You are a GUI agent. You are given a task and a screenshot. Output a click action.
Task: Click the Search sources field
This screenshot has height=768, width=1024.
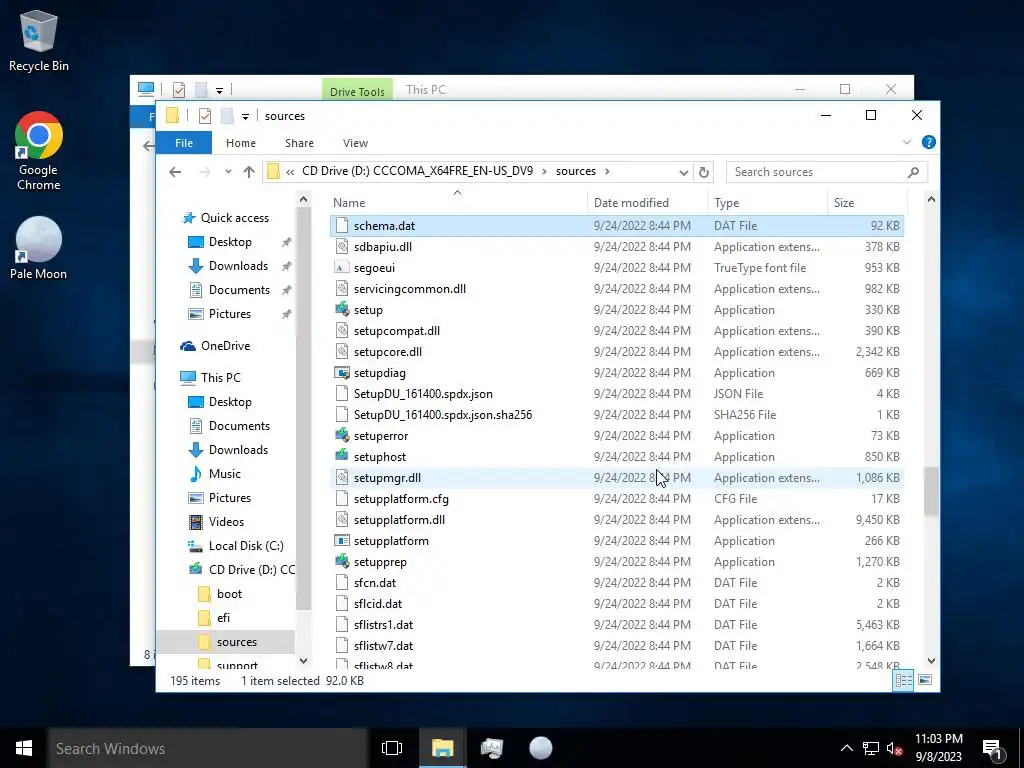[826, 172]
